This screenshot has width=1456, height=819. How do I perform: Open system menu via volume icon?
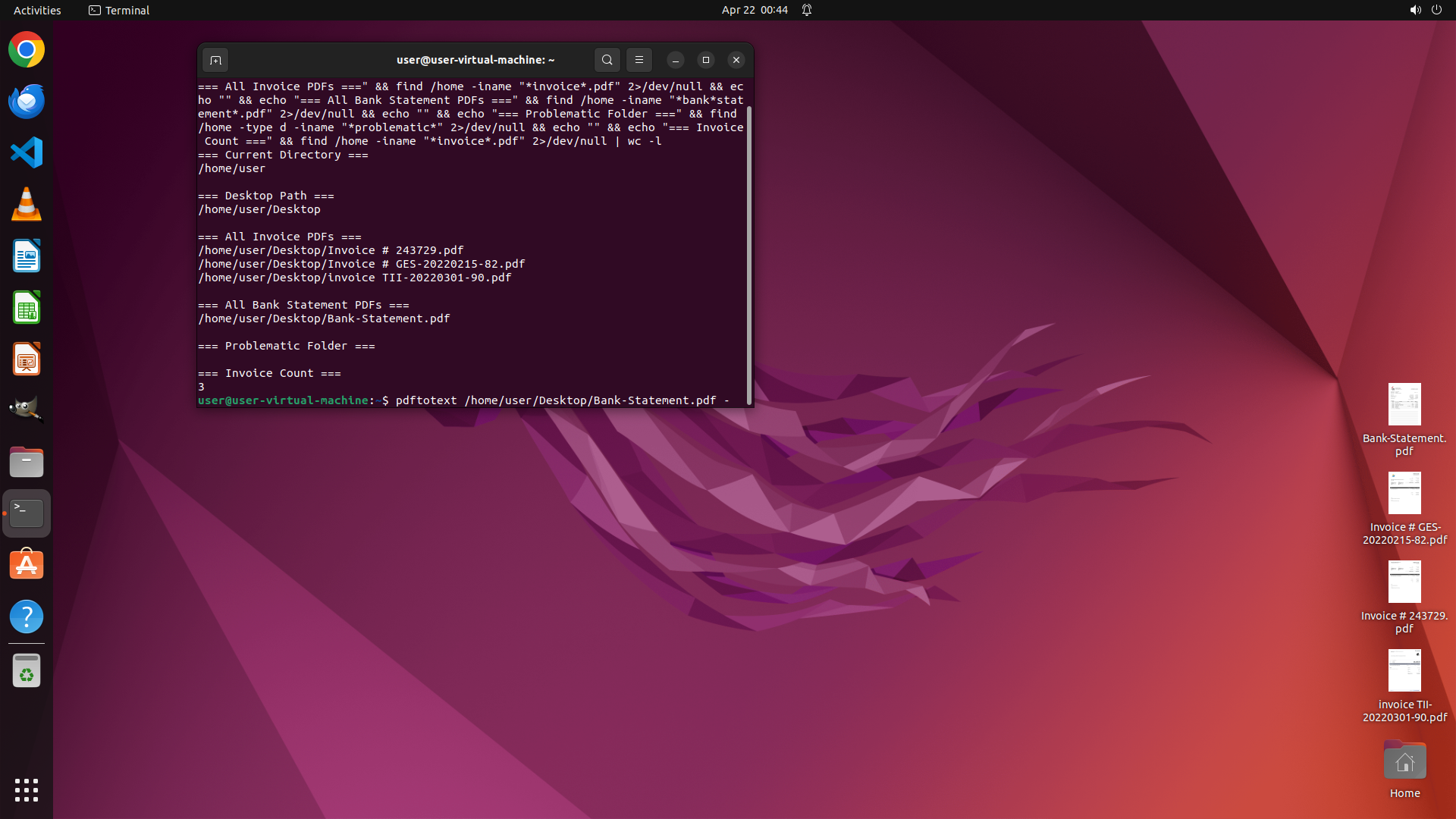[x=1415, y=10]
